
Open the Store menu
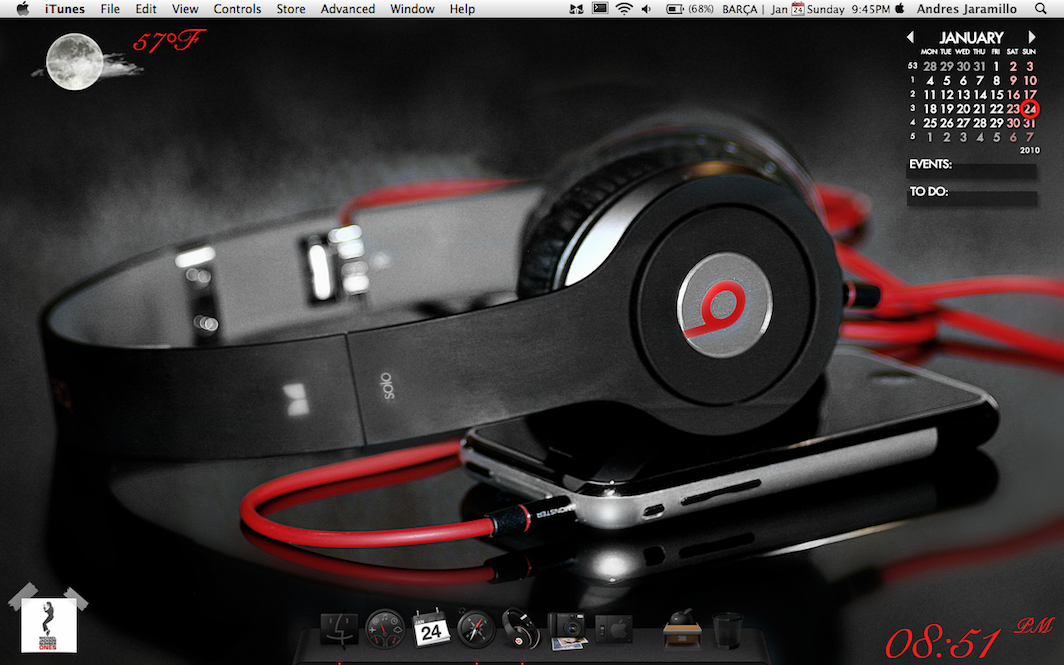[290, 9]
